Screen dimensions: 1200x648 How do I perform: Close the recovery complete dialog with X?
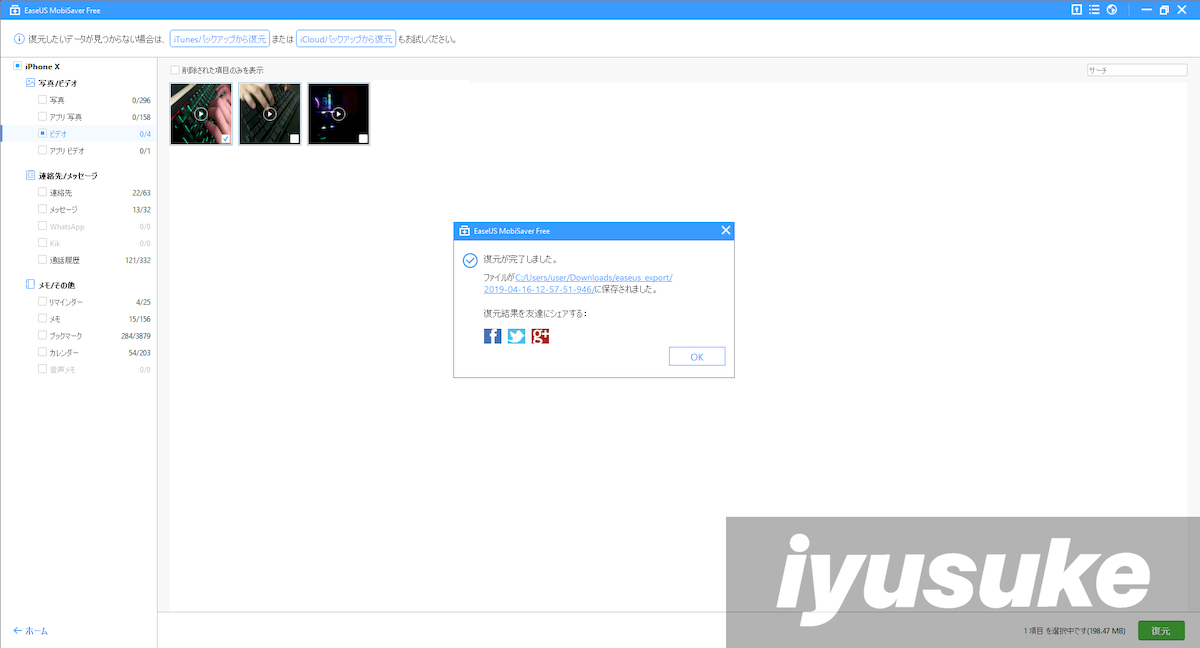pyautogui.click(x=726, y=230)
